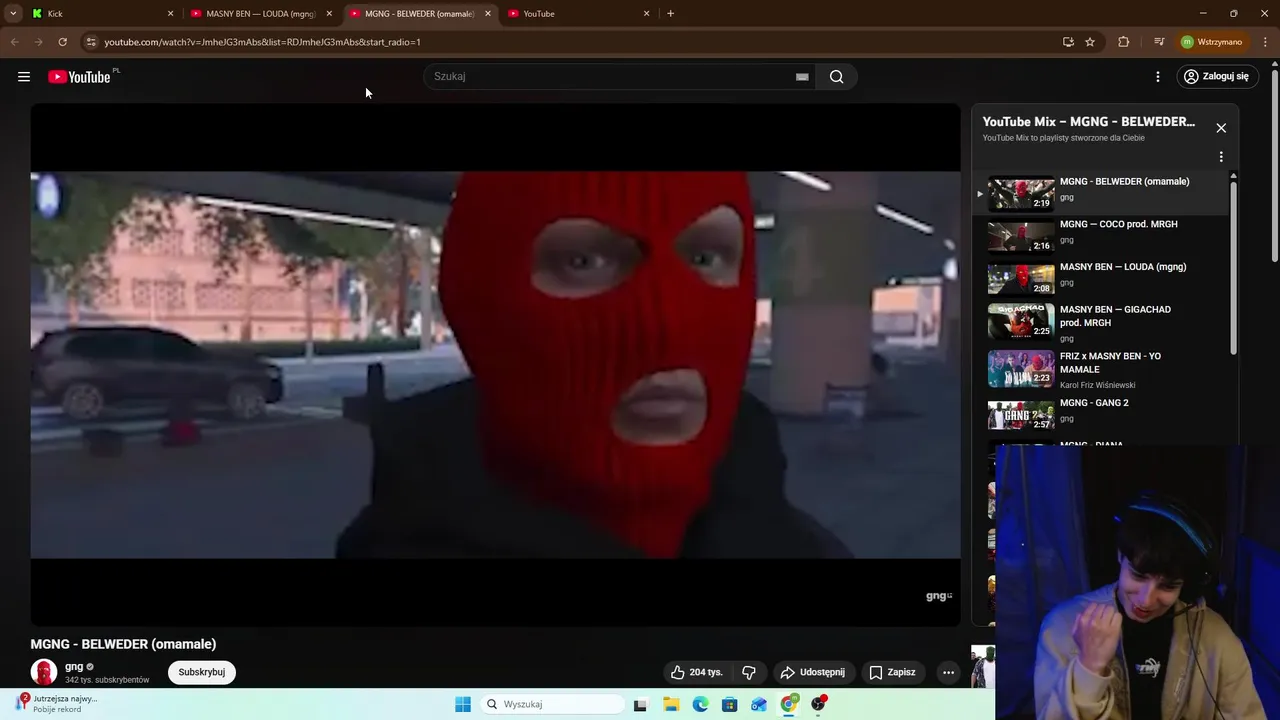Open the gng channel name link
Viewport: 1280px width, 720px height.
tap(74, 667)
